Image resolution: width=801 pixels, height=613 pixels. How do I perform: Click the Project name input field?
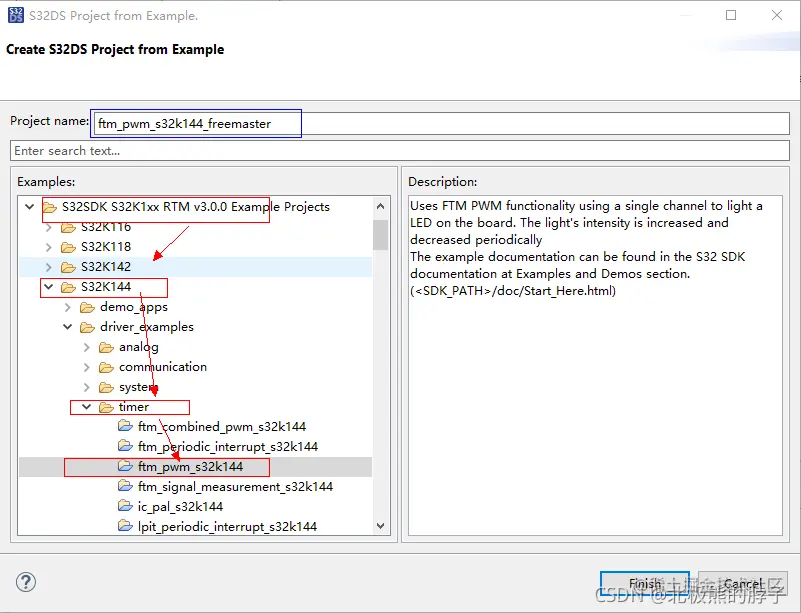[x=440, y=124]
